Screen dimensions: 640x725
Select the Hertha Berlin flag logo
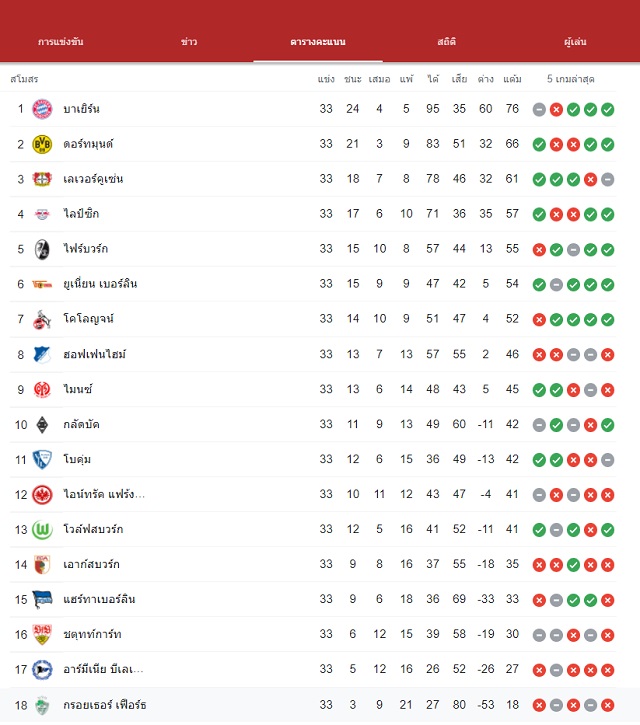point(42,600)
